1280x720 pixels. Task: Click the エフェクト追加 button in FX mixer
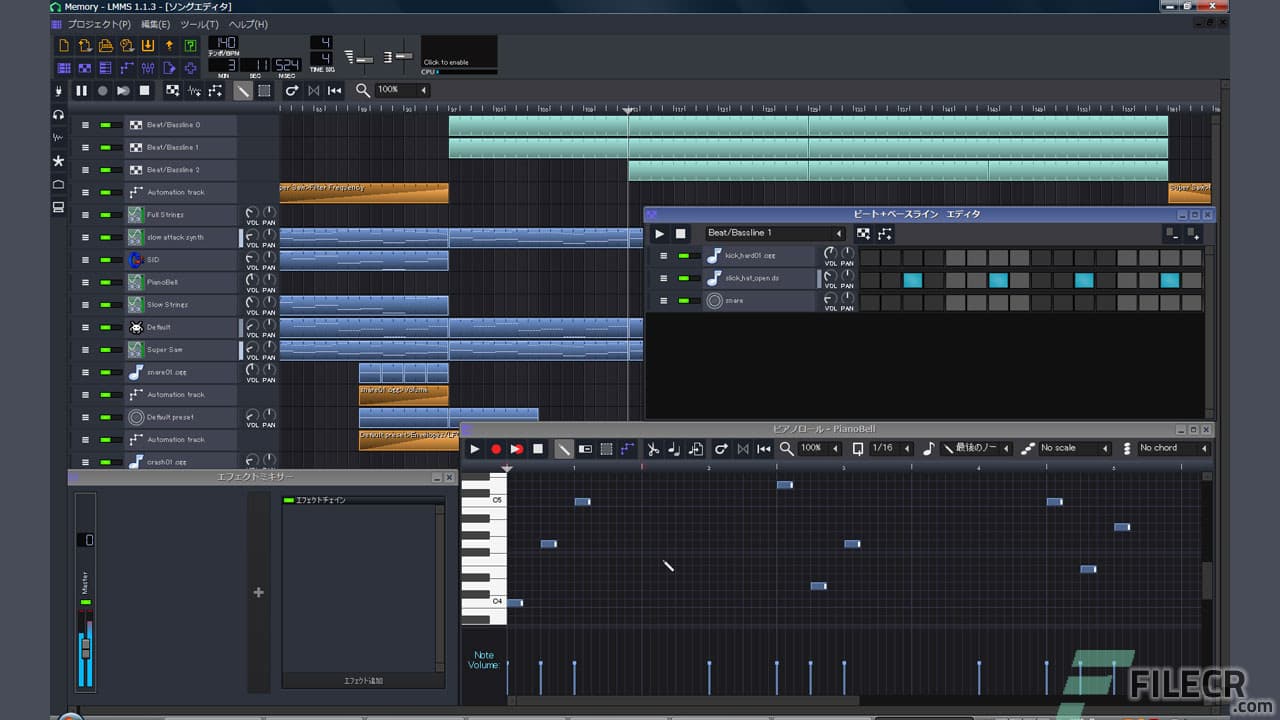pyautogui.click(x=362, y=680)
